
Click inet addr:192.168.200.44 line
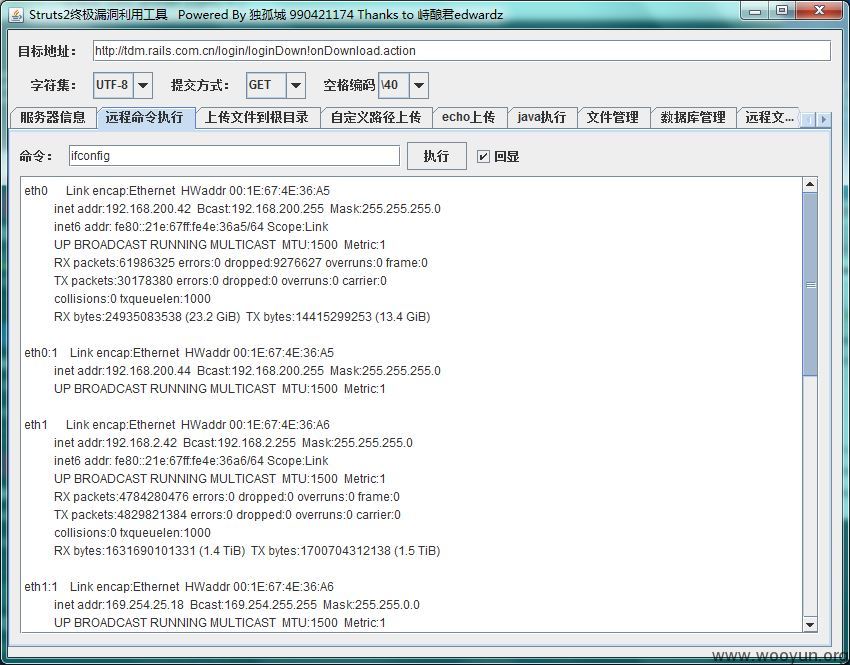(247, 371)
